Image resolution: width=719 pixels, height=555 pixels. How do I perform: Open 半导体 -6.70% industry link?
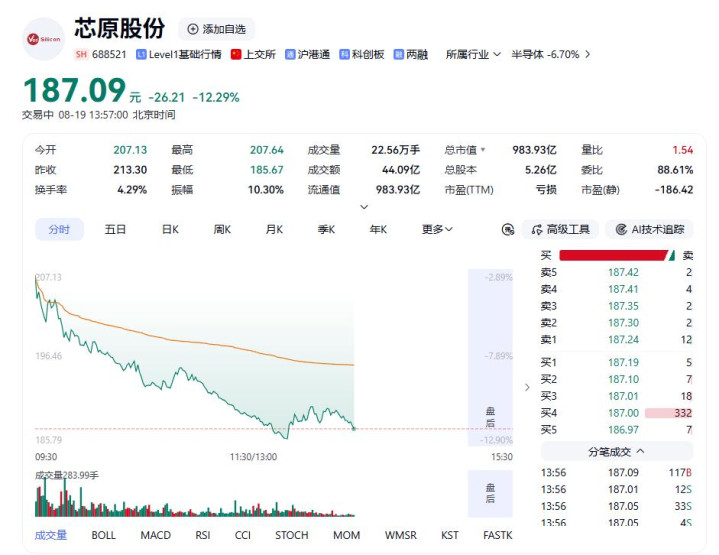551,55
